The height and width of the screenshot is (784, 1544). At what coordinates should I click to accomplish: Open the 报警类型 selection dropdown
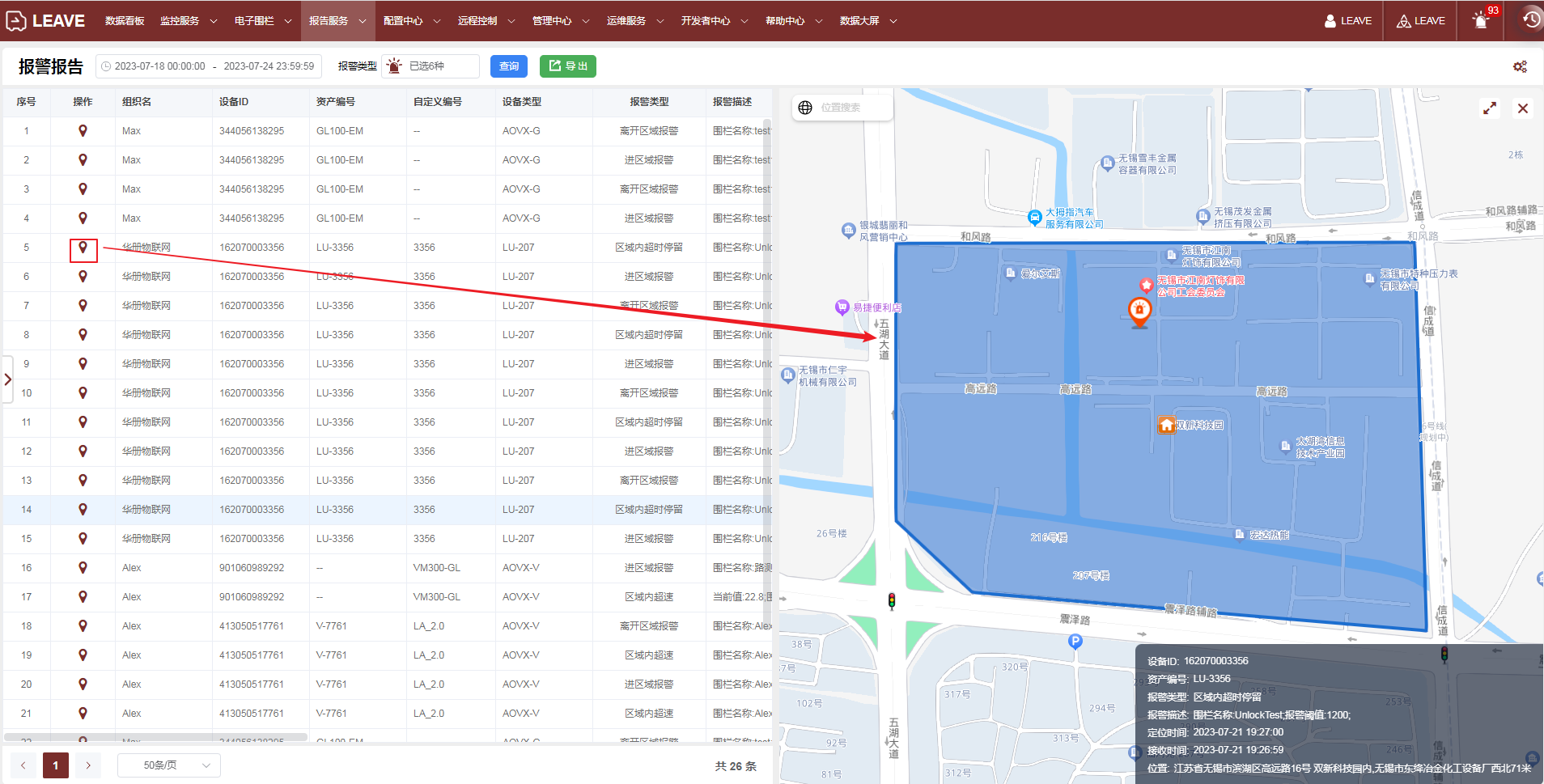coord(432,66)
